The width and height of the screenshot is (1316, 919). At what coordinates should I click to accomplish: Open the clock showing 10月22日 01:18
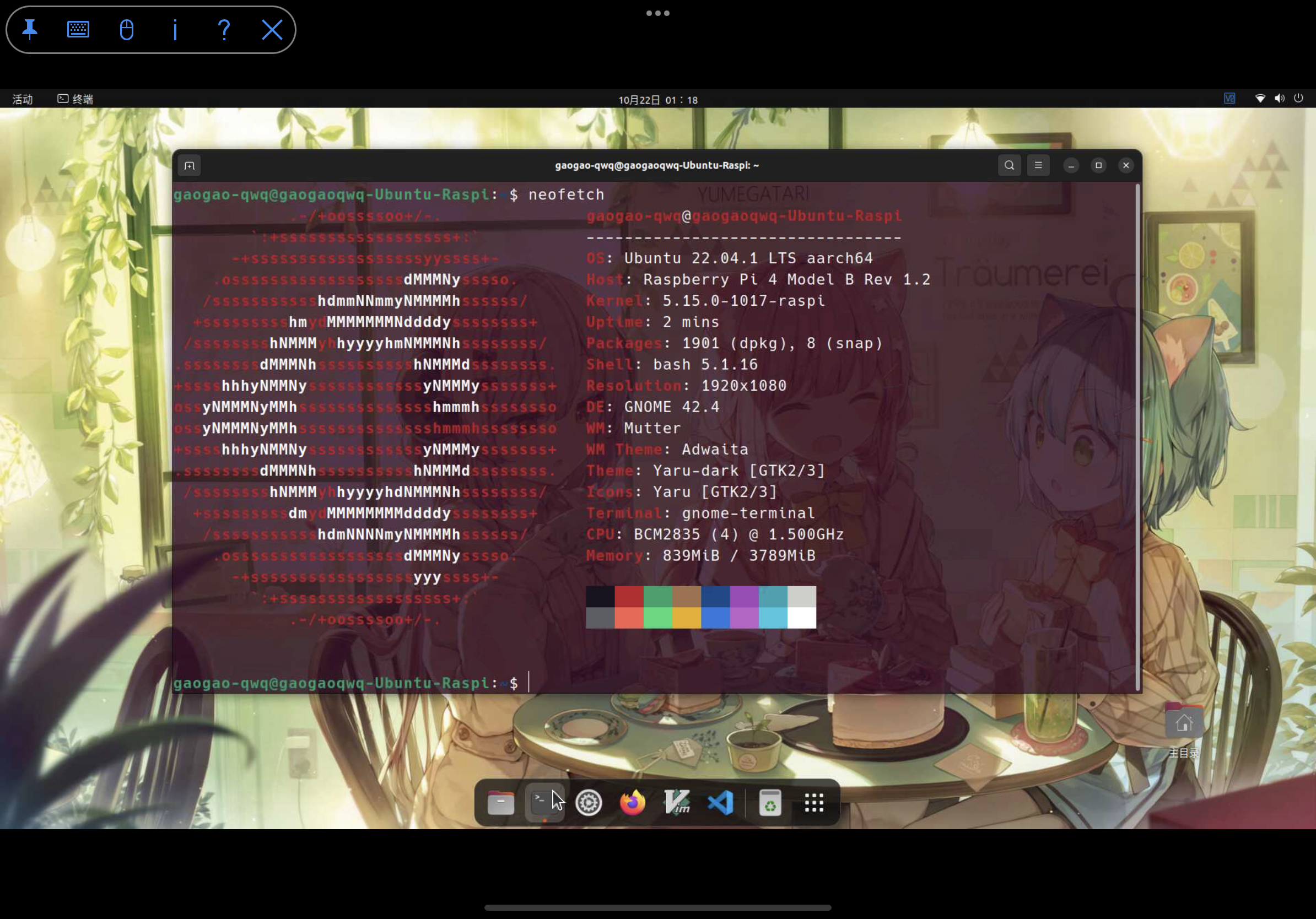pos(658,100)
